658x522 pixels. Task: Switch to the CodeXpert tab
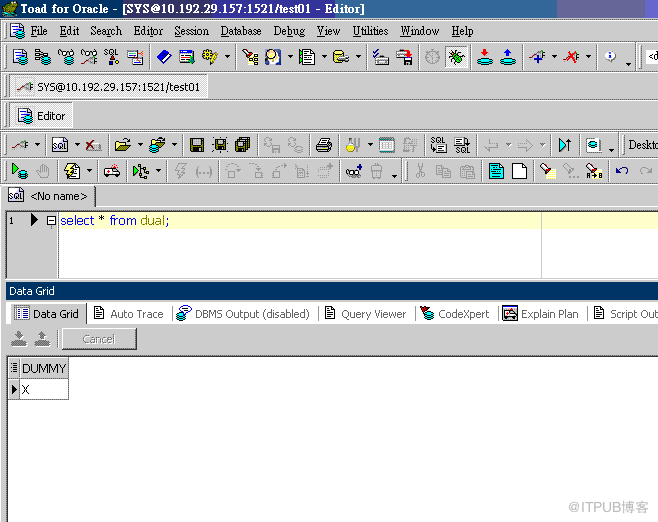[455, 314]
